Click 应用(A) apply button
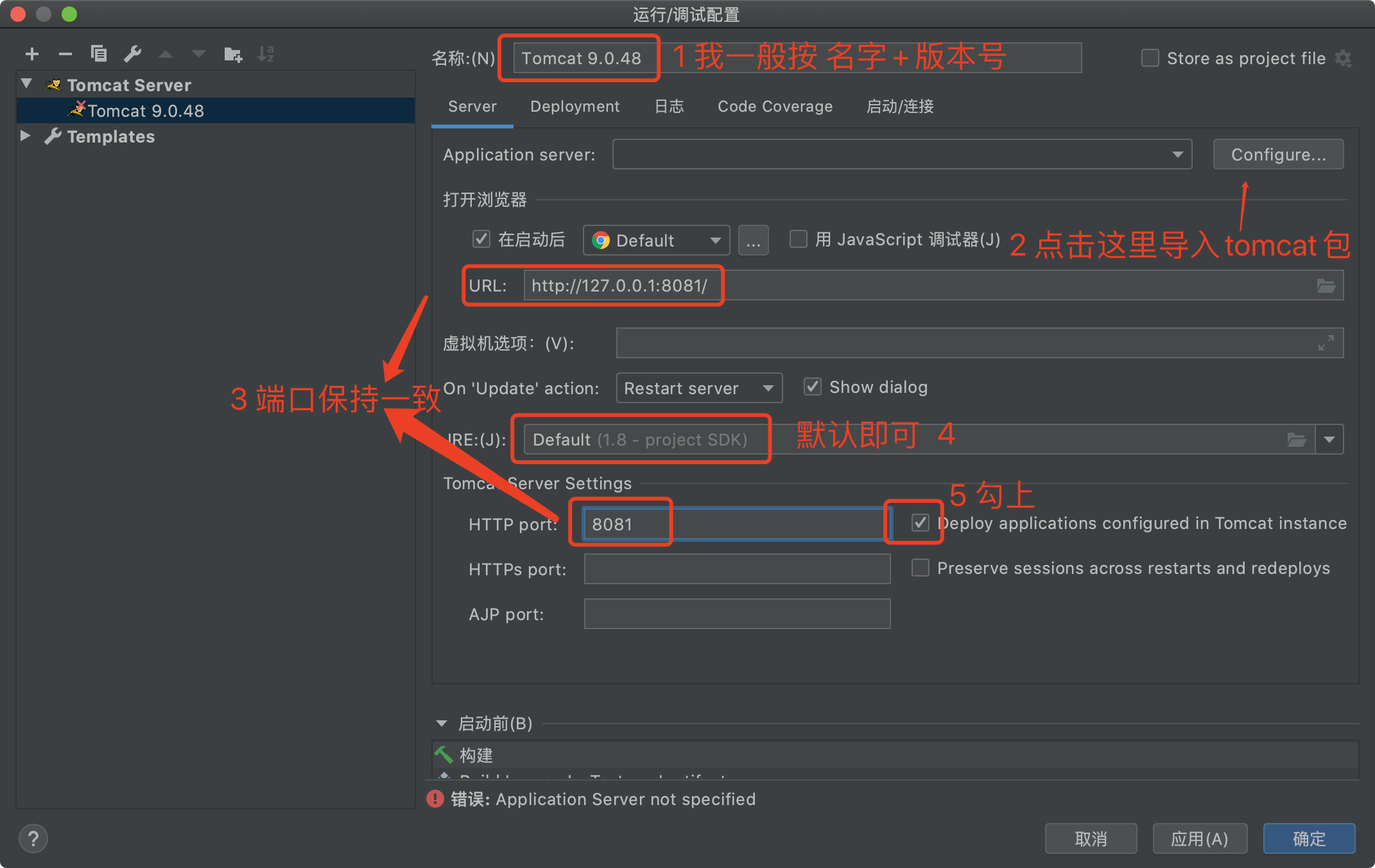The image size is (1375, 868). 1200,838
